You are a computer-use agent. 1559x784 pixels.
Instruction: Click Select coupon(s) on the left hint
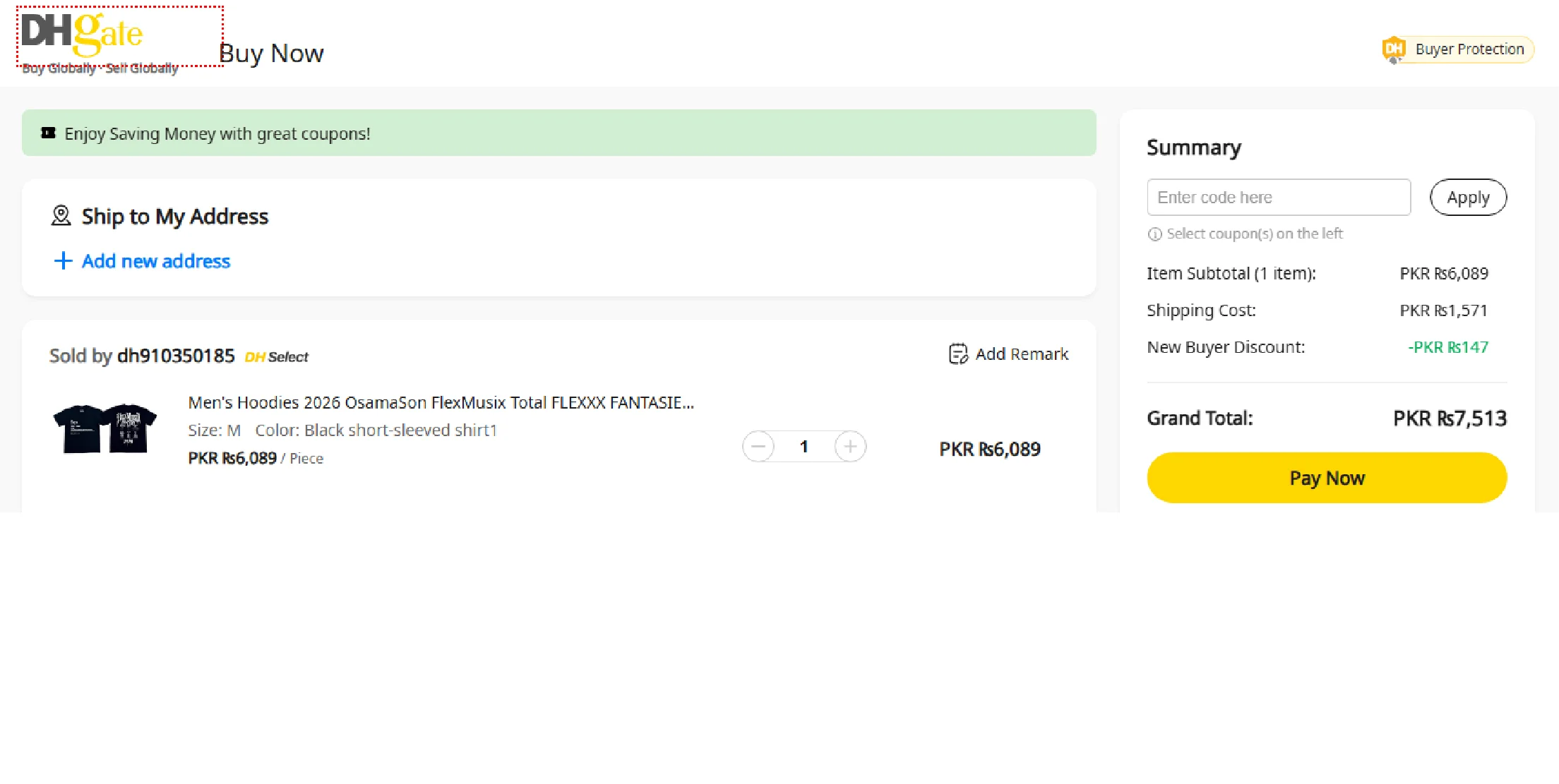(1255, 234)
